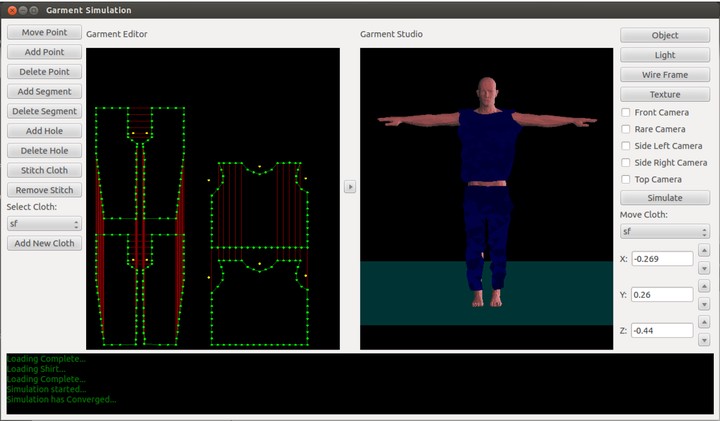The height and width of the screenshot is (421, 720).
Task: Decrease the X value with down arrow
Action: (x=704, y=268)
